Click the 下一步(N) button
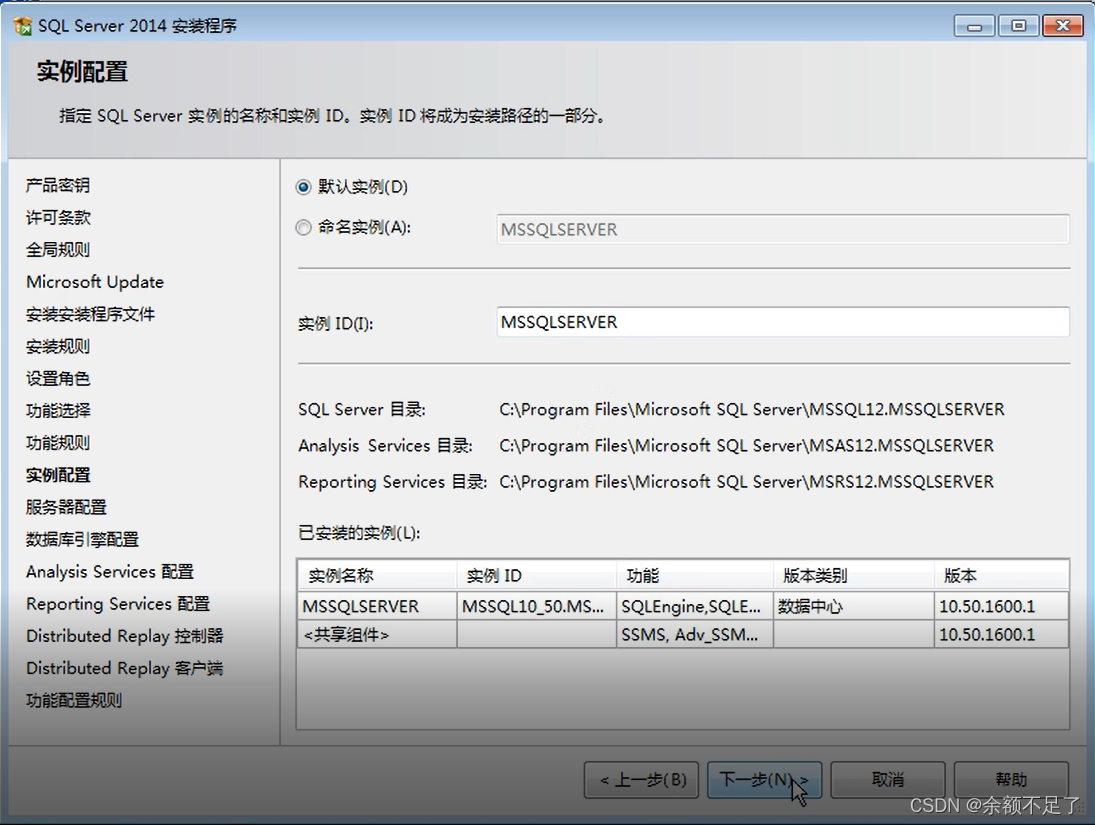1095x825 pixels. click(x=764, y=779)
